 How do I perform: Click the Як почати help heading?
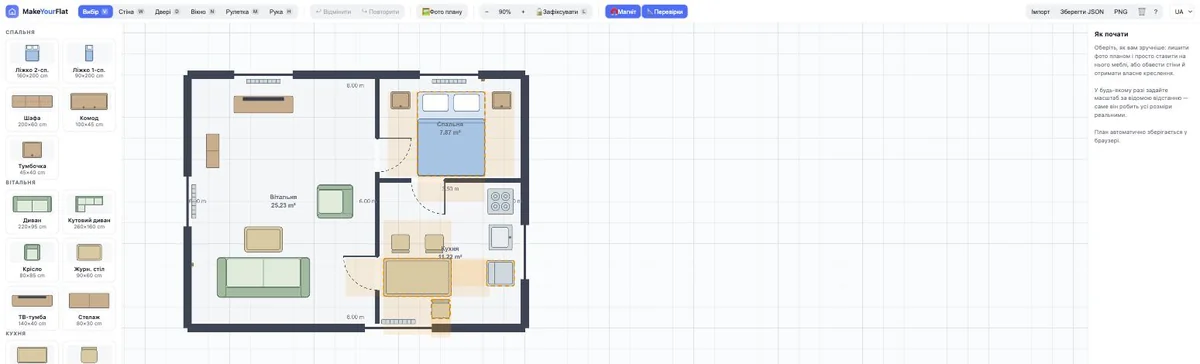pyautogui.click(x=1111, y=34)
